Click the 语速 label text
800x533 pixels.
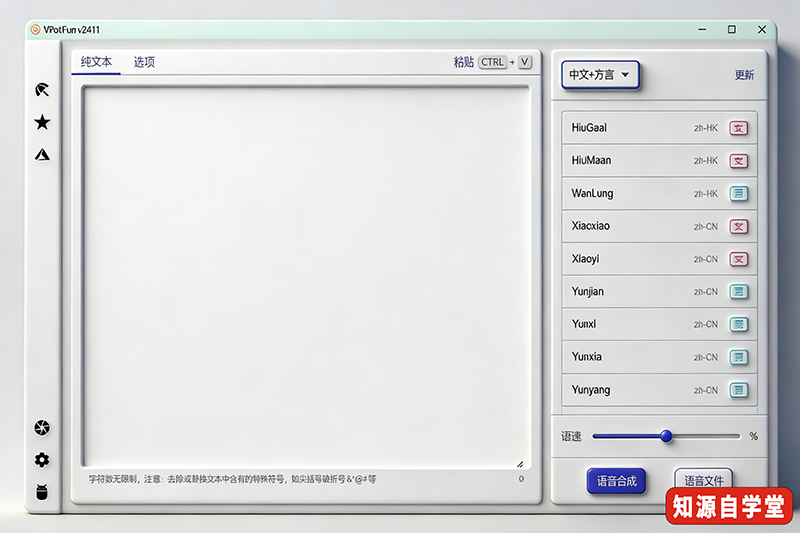pos(571,436)
